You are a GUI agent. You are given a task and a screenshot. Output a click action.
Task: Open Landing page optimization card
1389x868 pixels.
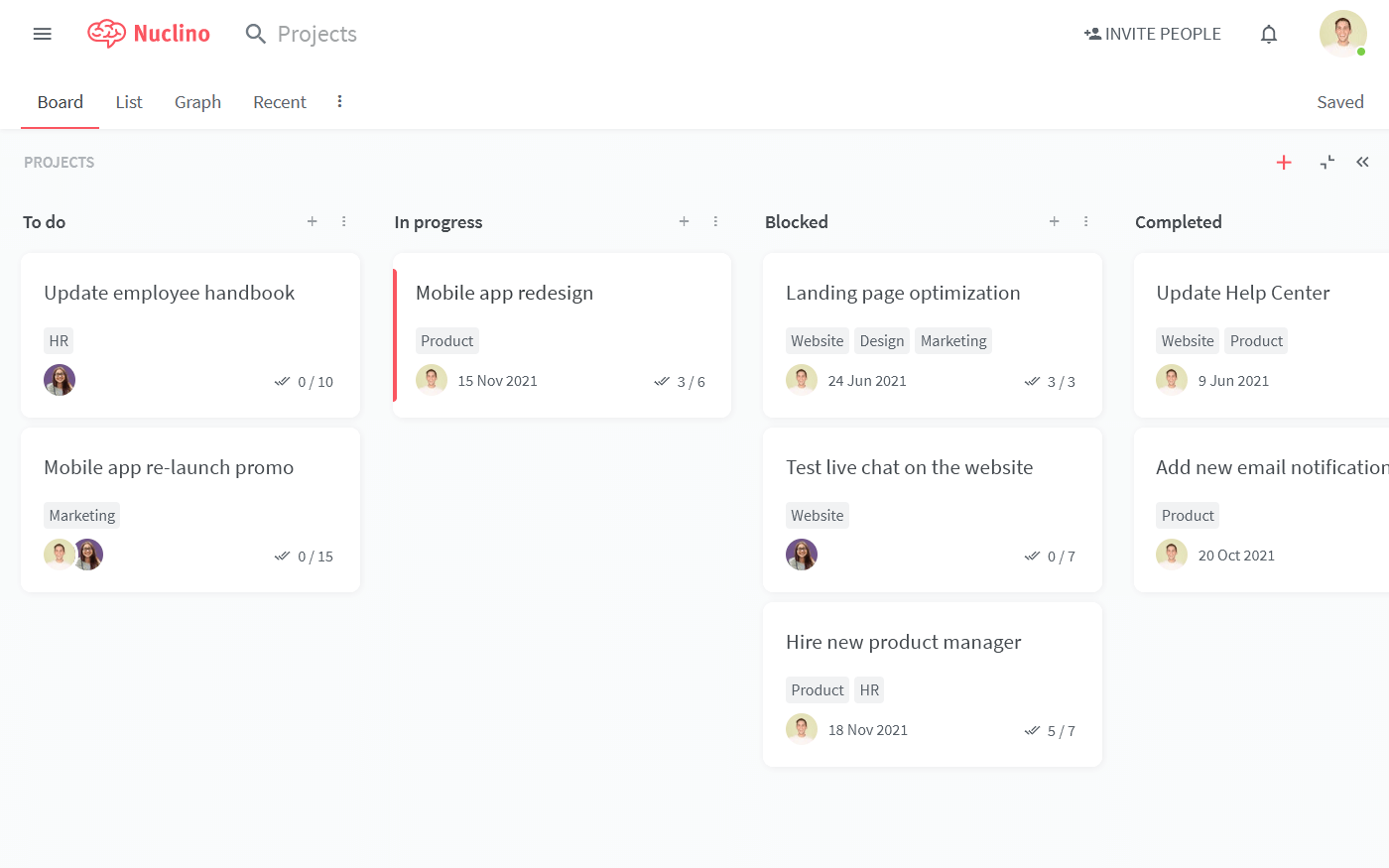(933, 335)
